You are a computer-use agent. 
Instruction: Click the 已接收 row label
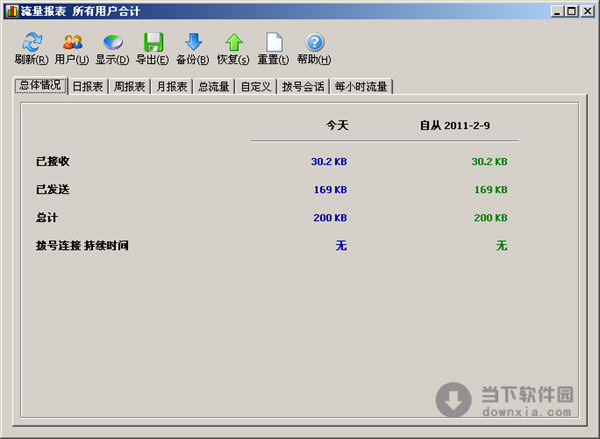click(x=52, y=161)
